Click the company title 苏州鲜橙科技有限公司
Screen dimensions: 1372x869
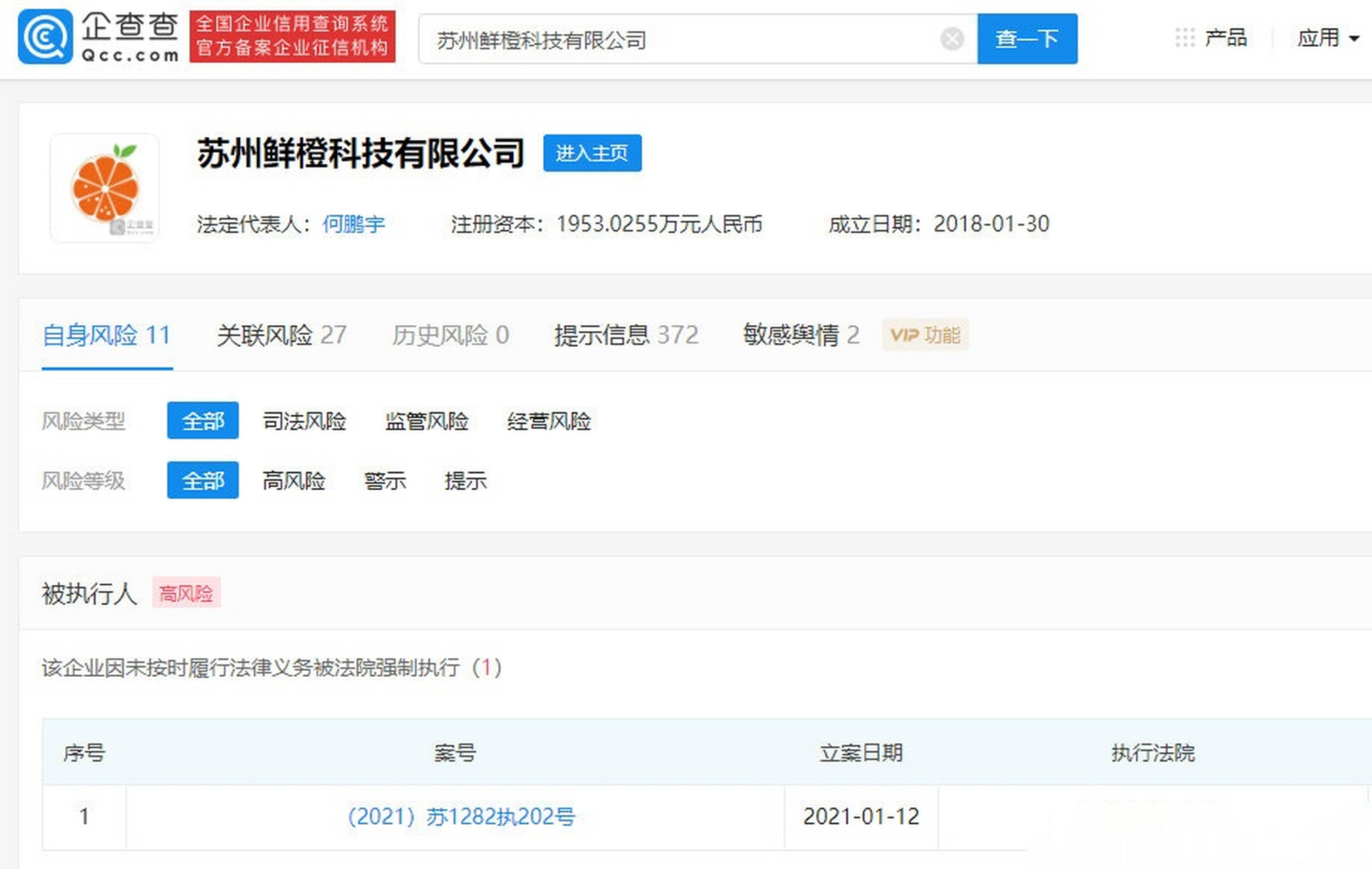point(360,153)
